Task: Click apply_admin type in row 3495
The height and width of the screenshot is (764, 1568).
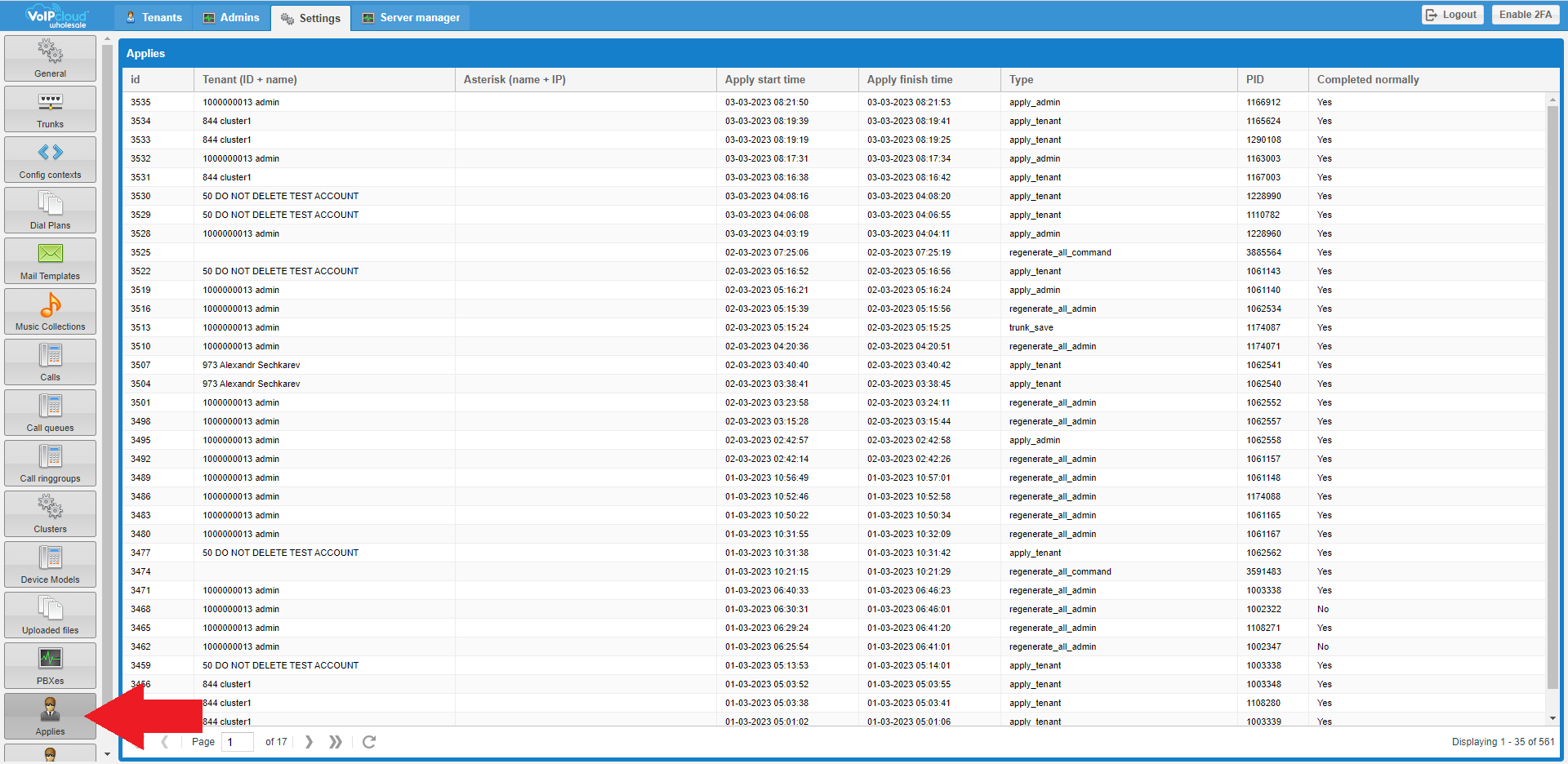Action: tap(1034, 440)
